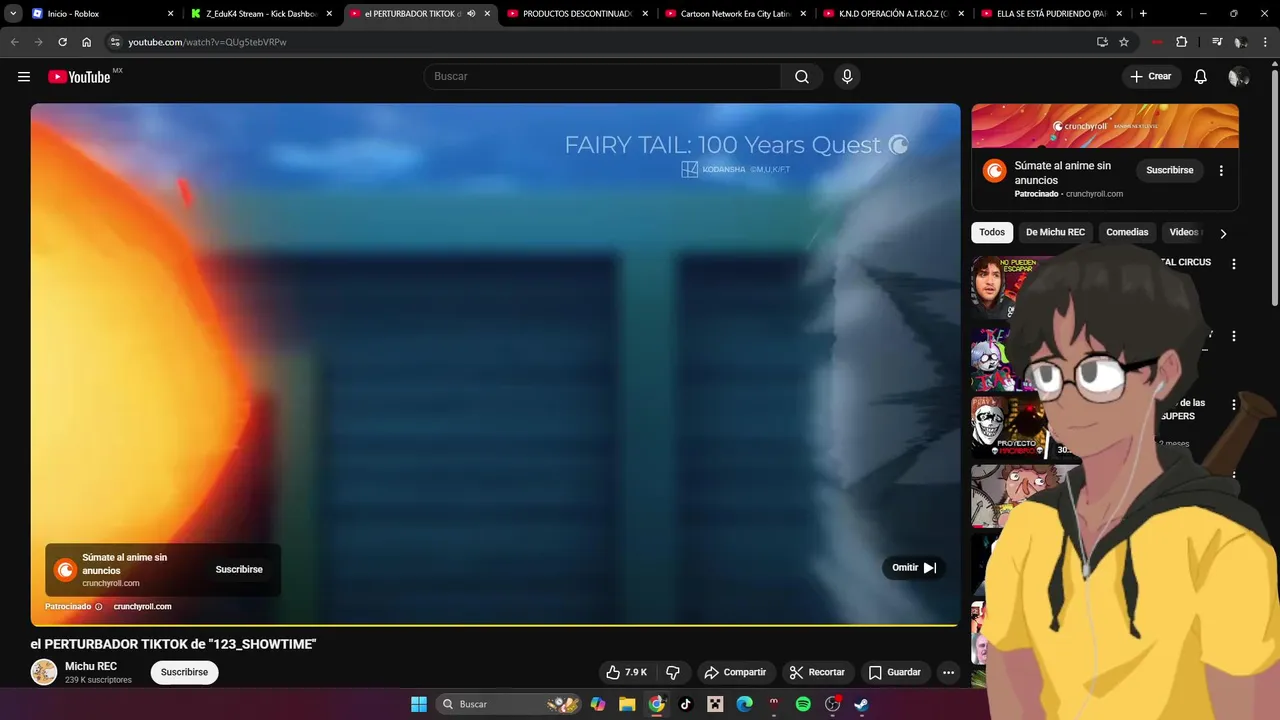Select the Todos filter chip
Screen dimensions: 1280x720
pos(992,232)
